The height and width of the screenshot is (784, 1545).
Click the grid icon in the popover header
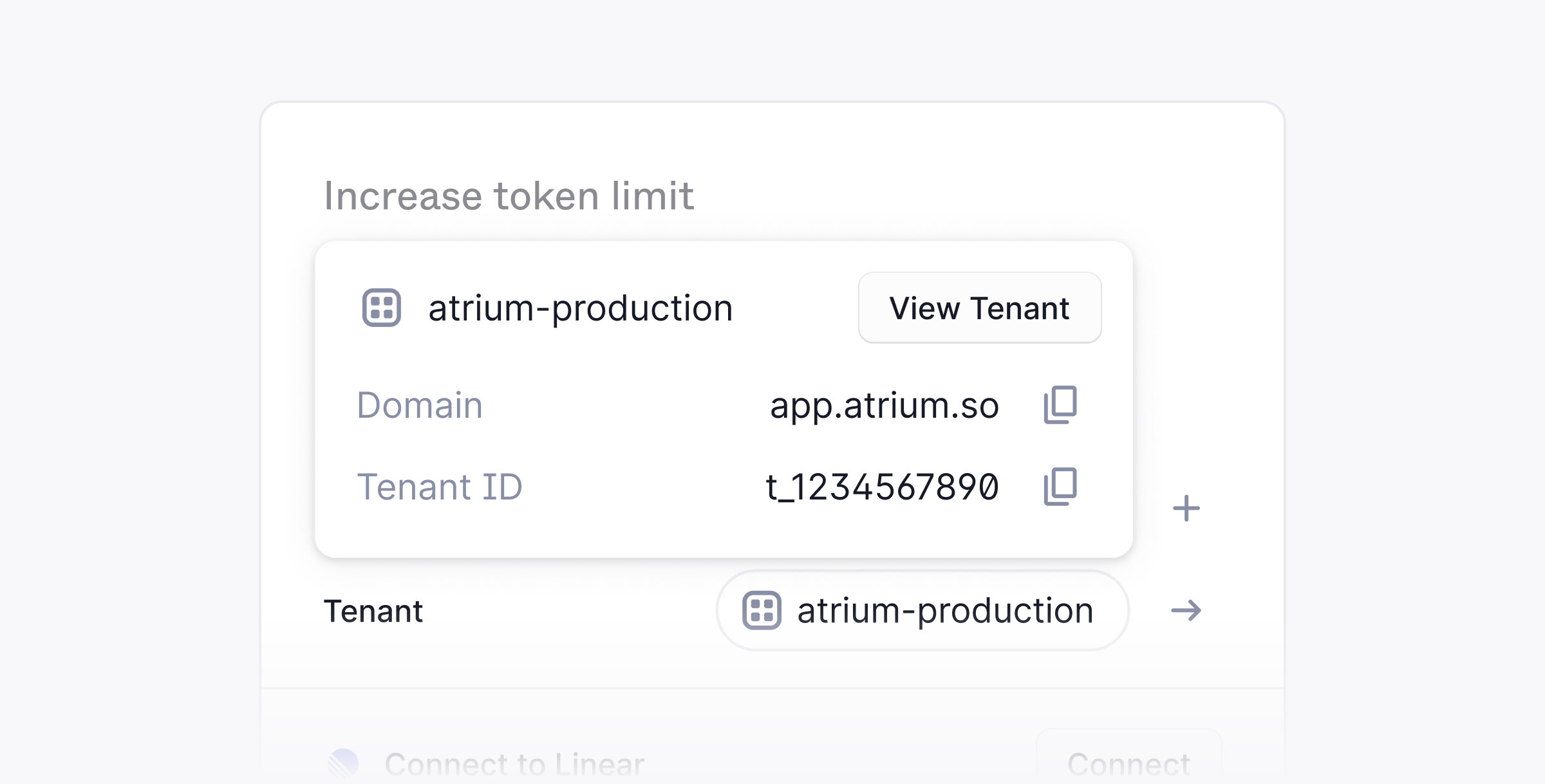click(382, 308)
